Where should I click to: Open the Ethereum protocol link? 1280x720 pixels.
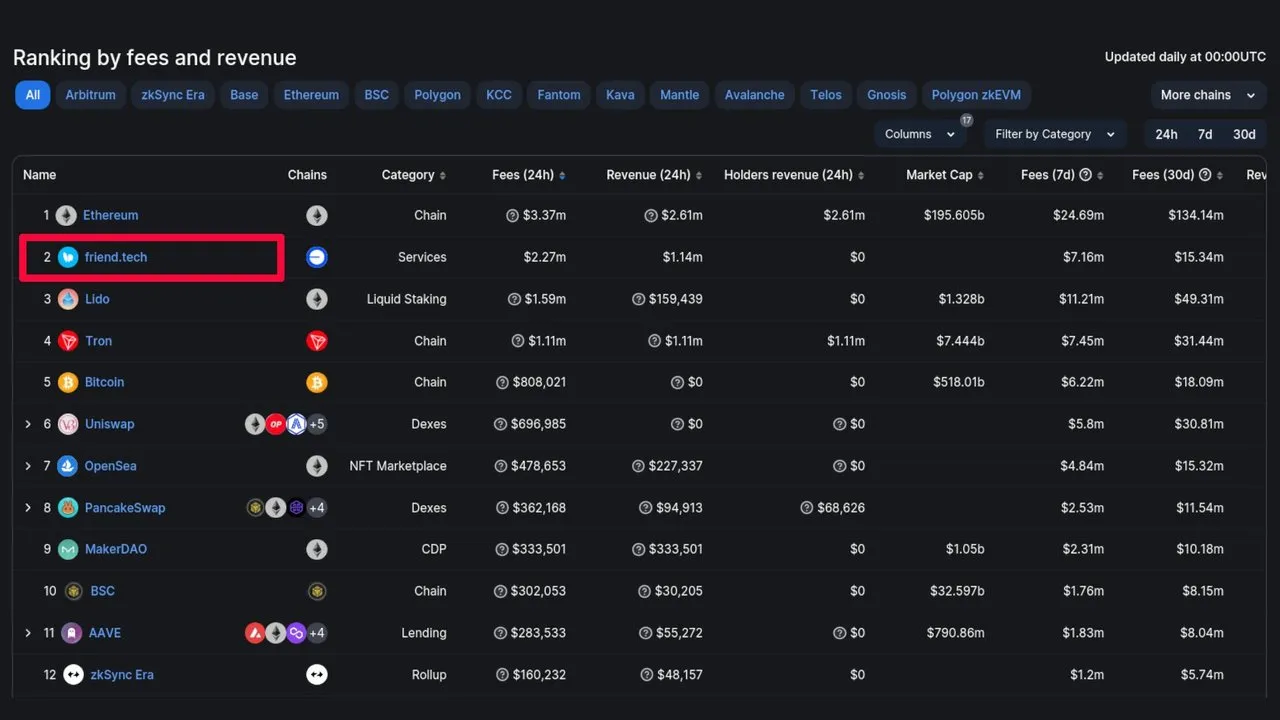111,215
